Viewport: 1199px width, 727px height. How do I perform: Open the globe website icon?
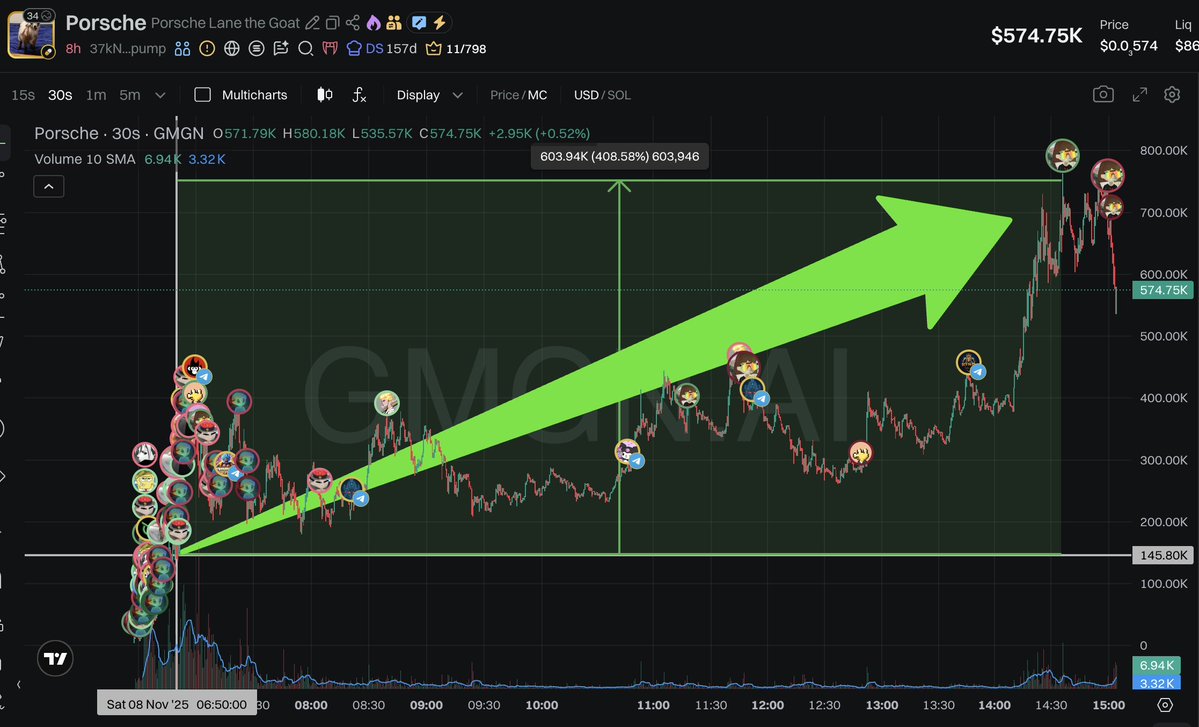232,49
